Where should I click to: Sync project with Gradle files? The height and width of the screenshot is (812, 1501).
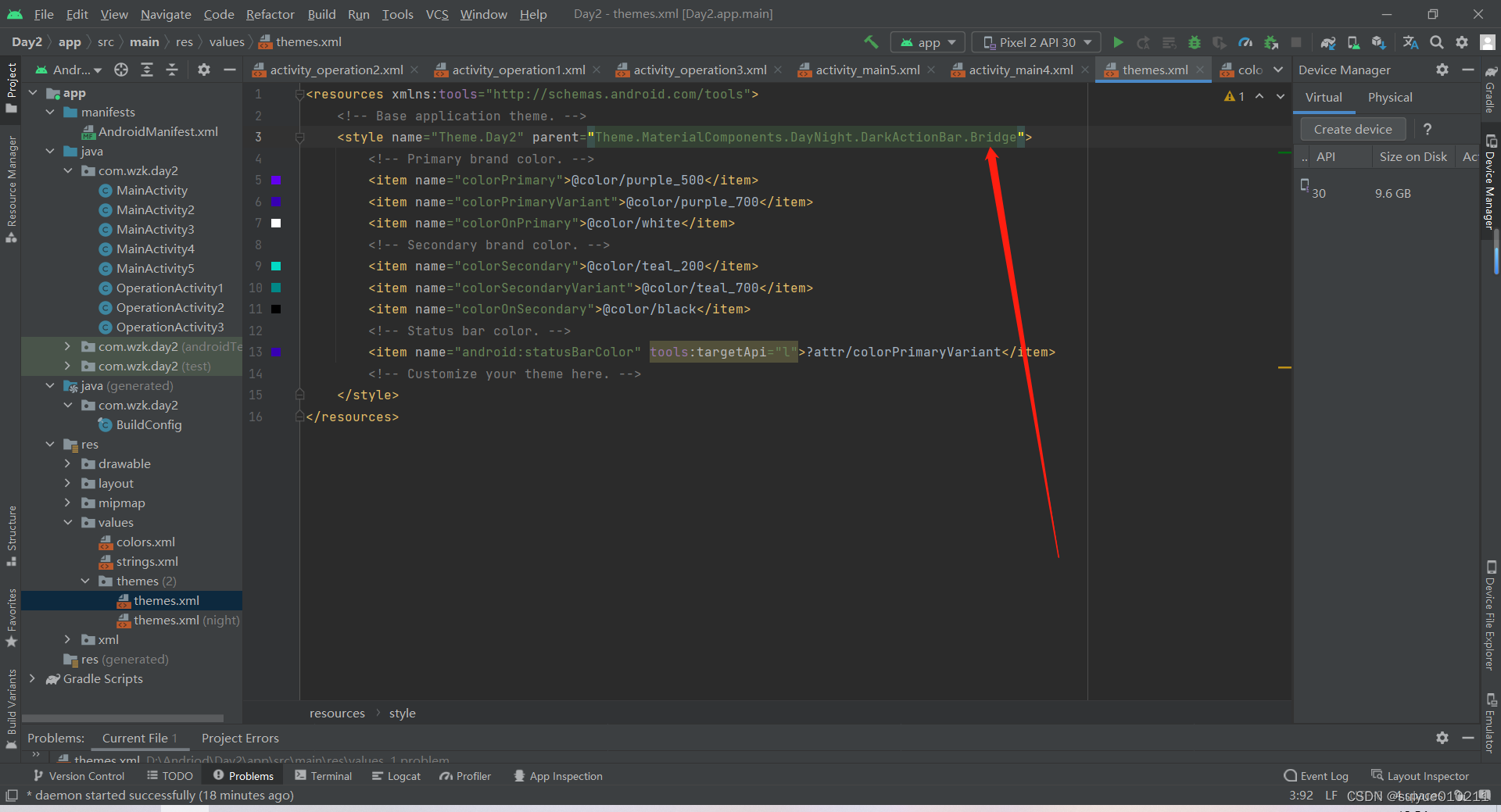(1328, 42)
